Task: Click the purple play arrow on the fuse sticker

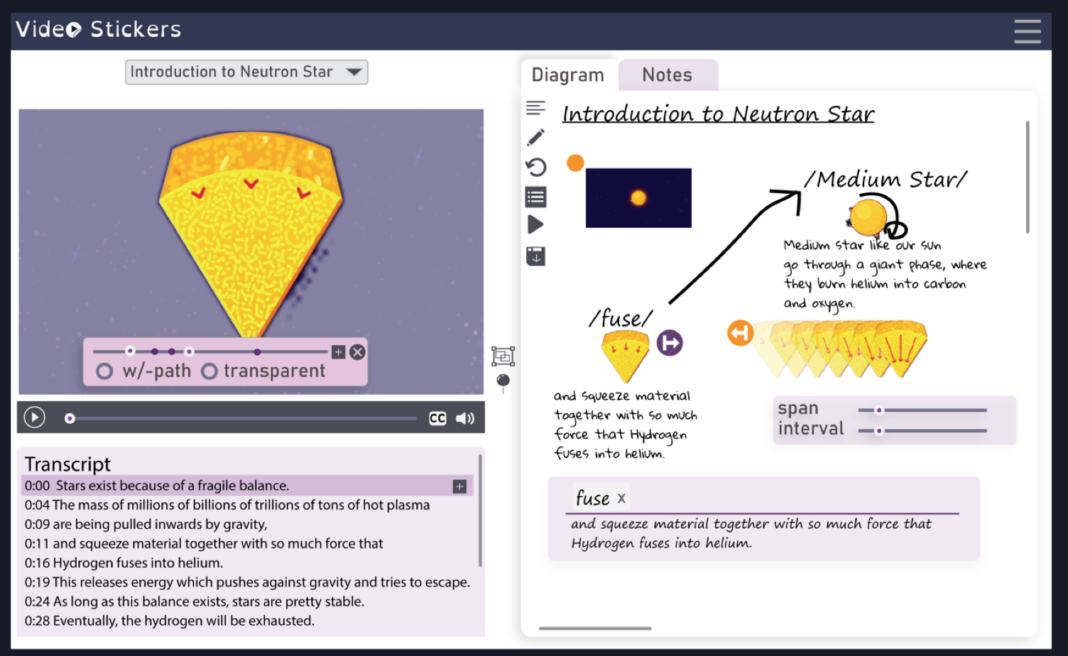Action: (669, 341)
